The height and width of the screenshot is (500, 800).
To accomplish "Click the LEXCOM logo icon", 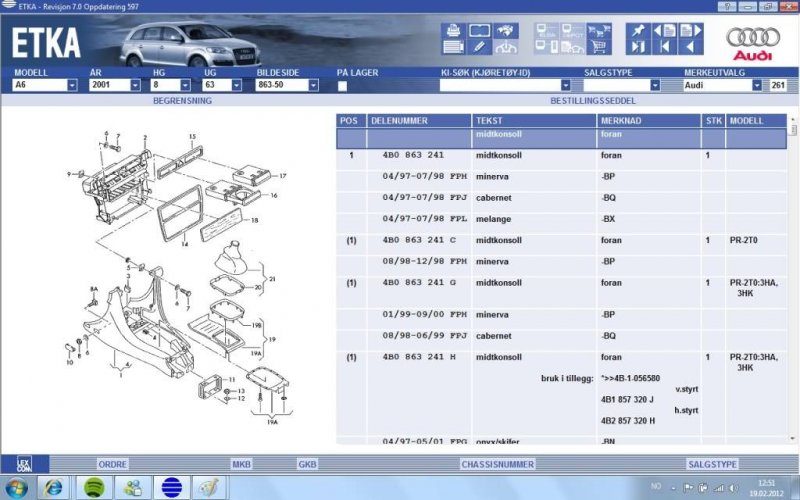I will pyautogui.click(x=24, y=464).
